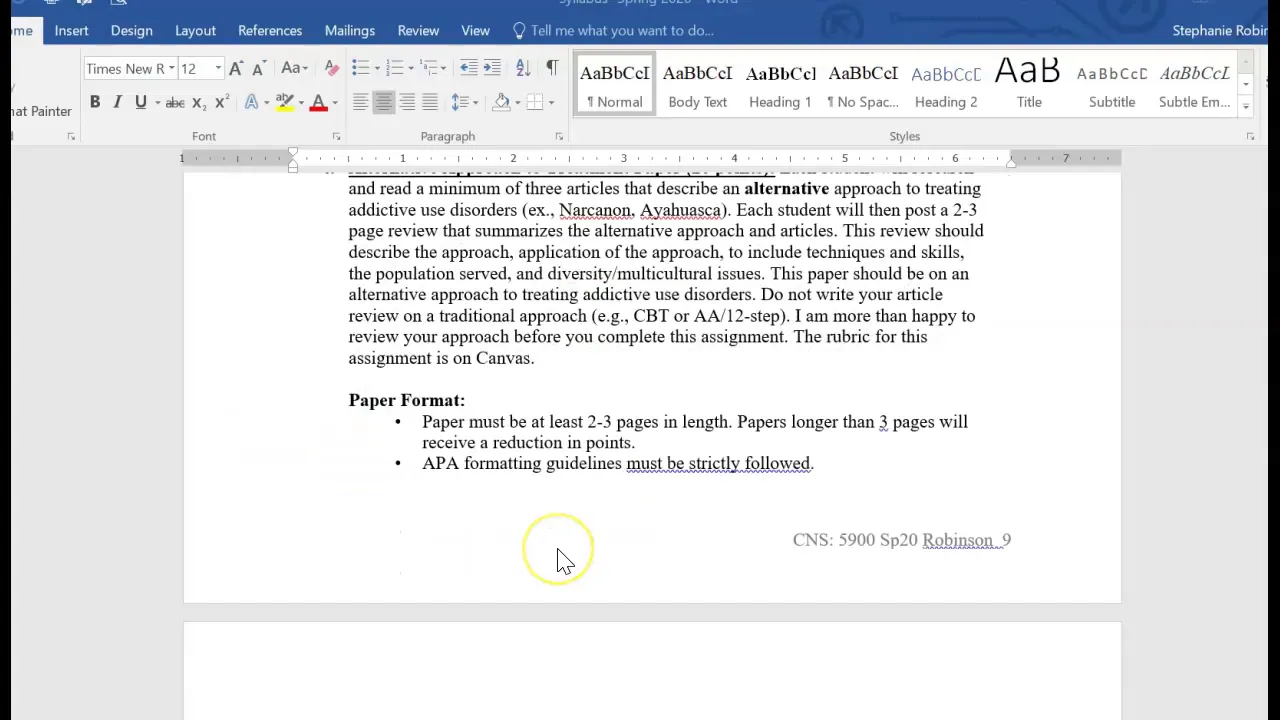
Task: Toggle center alignment
Action: click(383, 102)
